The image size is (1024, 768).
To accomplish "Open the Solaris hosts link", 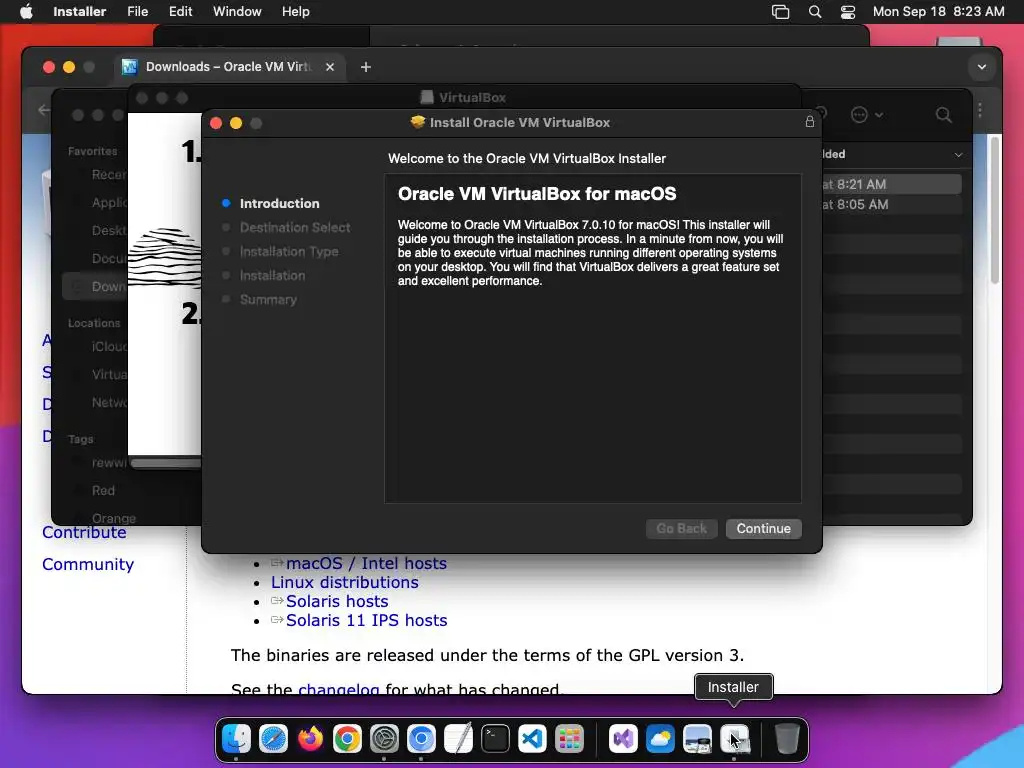I will point(337,601).
